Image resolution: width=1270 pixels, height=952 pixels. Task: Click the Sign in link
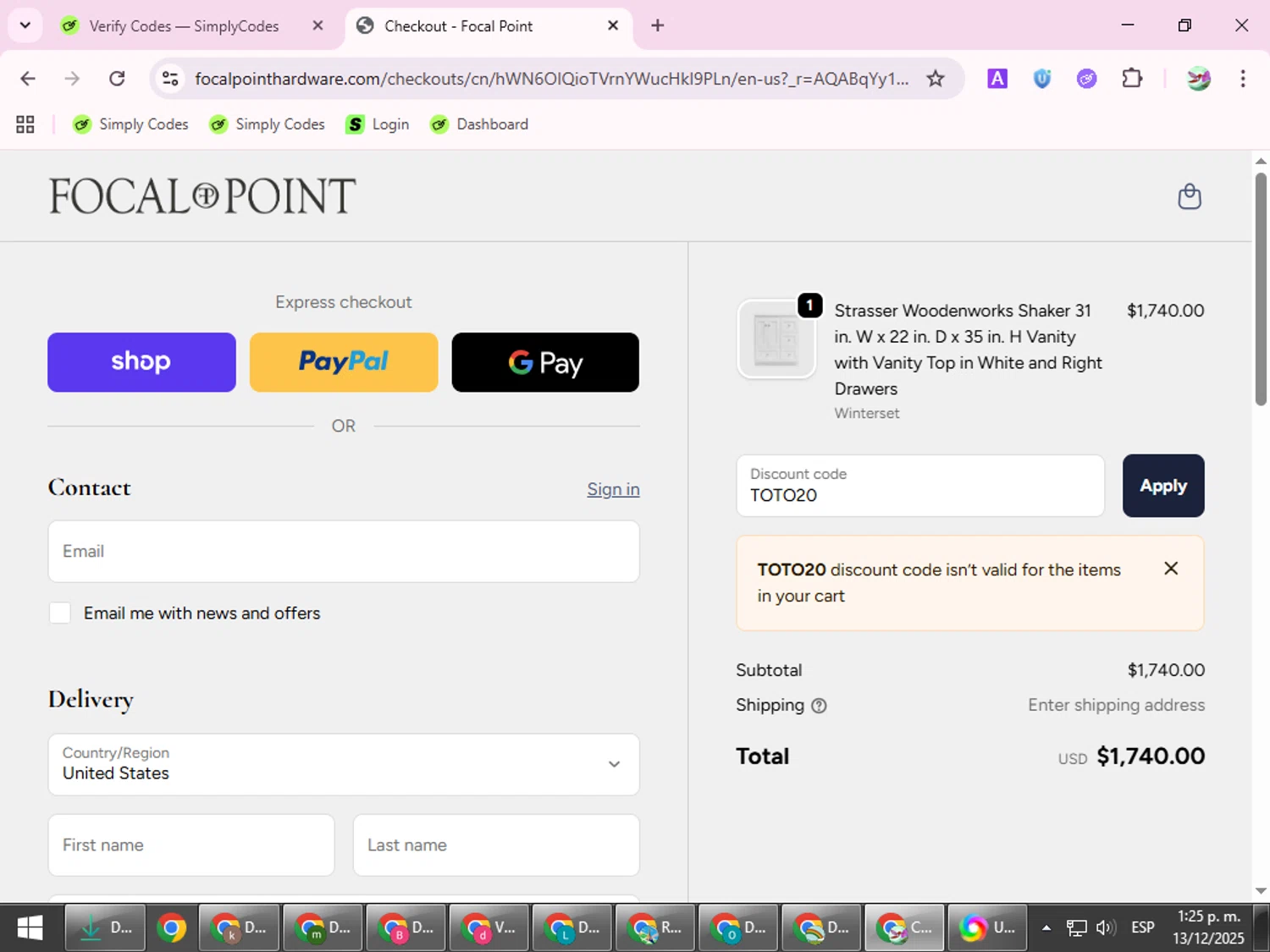pyautogui.click(x=613, y=489)
